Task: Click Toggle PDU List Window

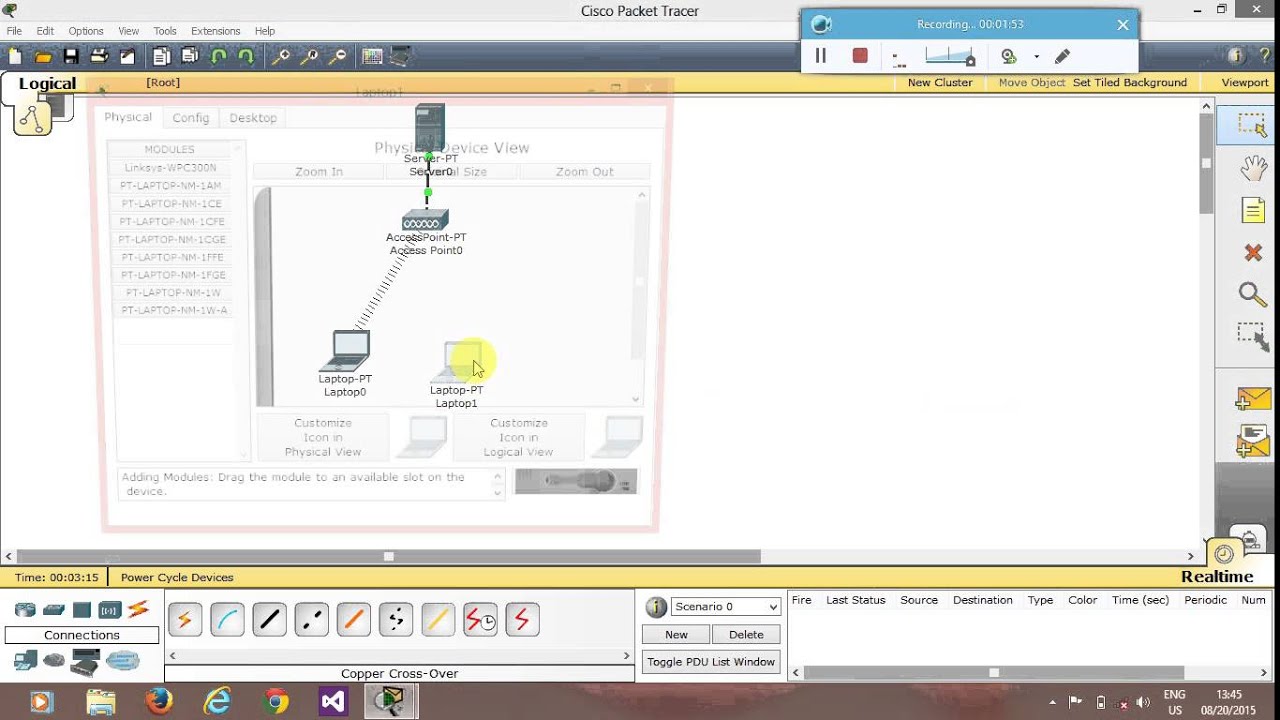Action: coord(711,662)
